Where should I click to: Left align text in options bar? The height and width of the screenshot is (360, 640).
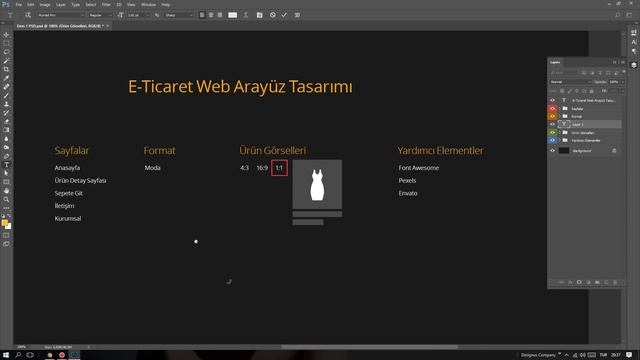tap(202, 15)
